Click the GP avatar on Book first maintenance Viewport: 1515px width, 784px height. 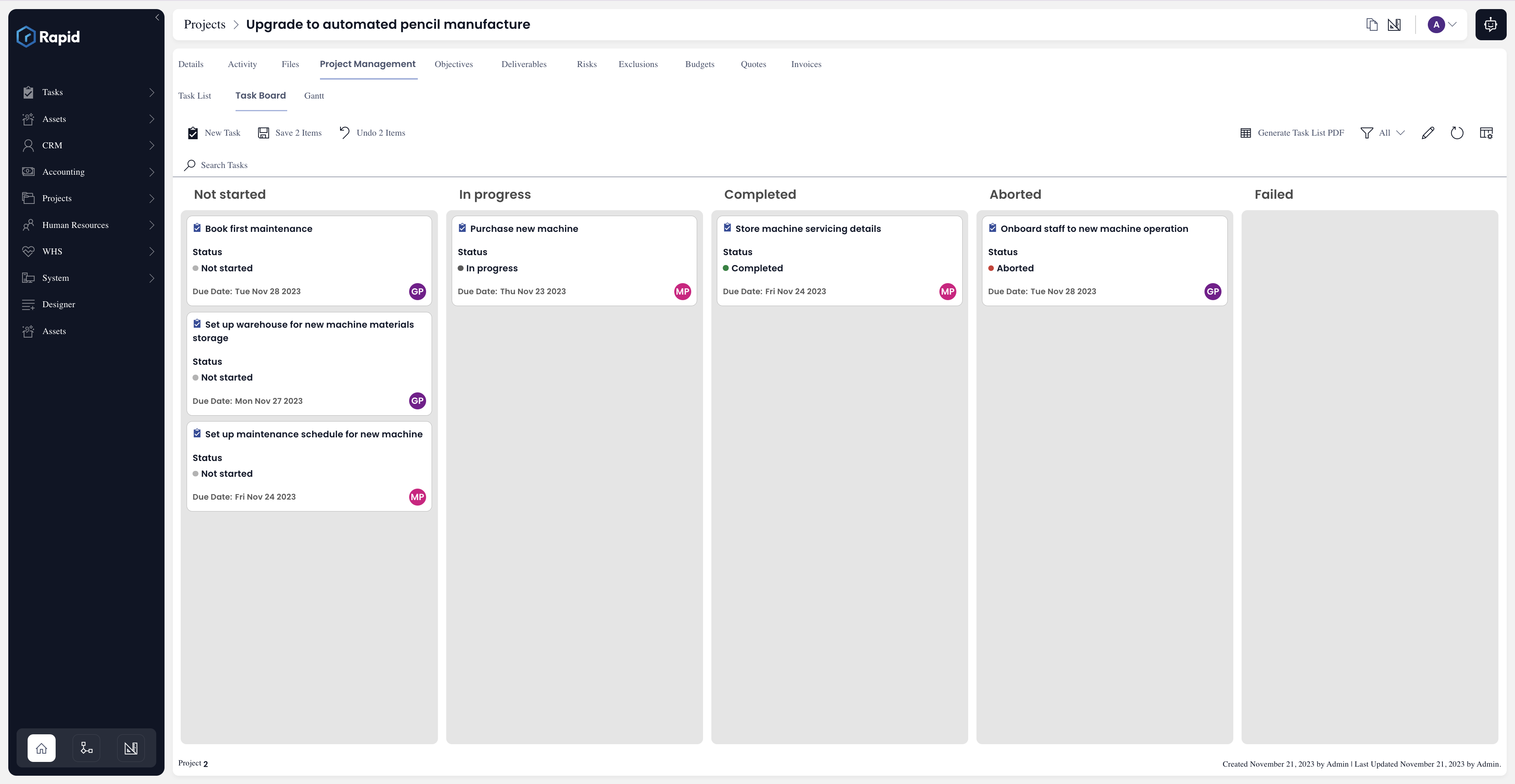(x=417, y=291)
